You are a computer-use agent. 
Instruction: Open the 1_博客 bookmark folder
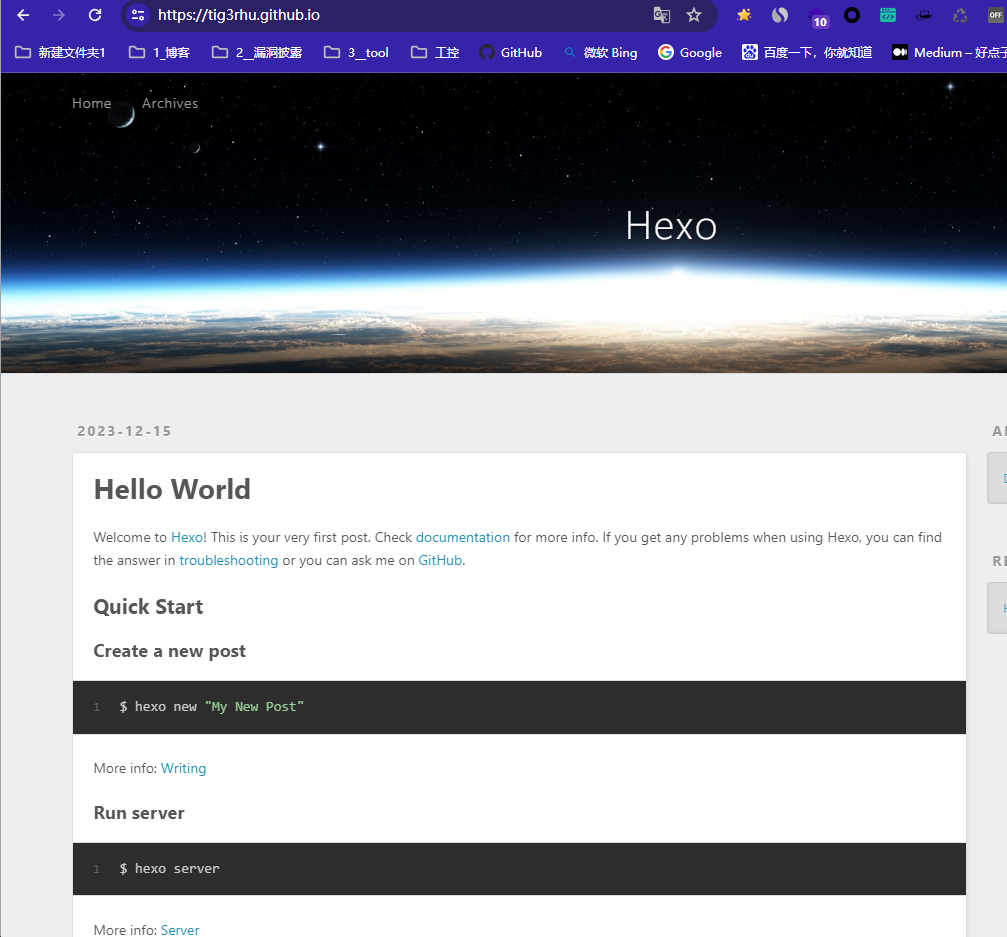[159, 52]
